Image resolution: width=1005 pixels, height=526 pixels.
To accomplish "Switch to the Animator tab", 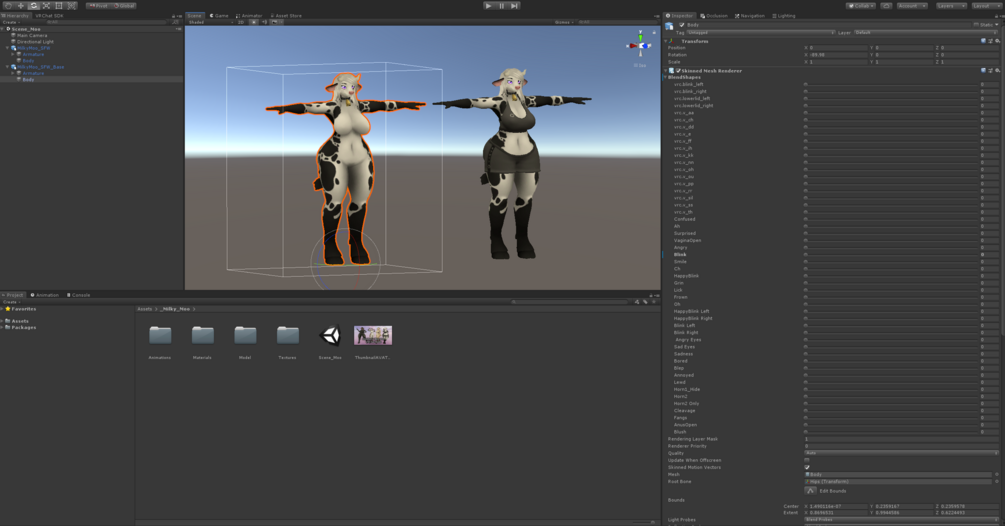I will [249, 15].
